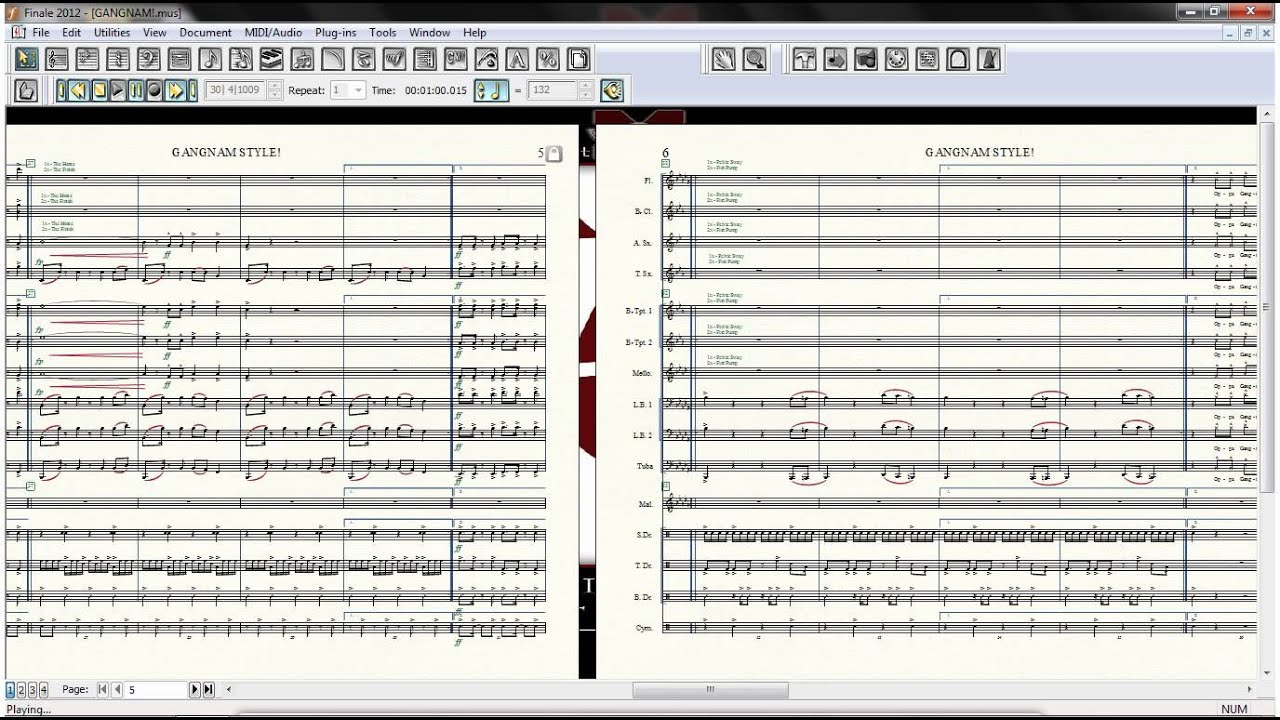Open the tempo note duration selector

(x=491, y=90)
